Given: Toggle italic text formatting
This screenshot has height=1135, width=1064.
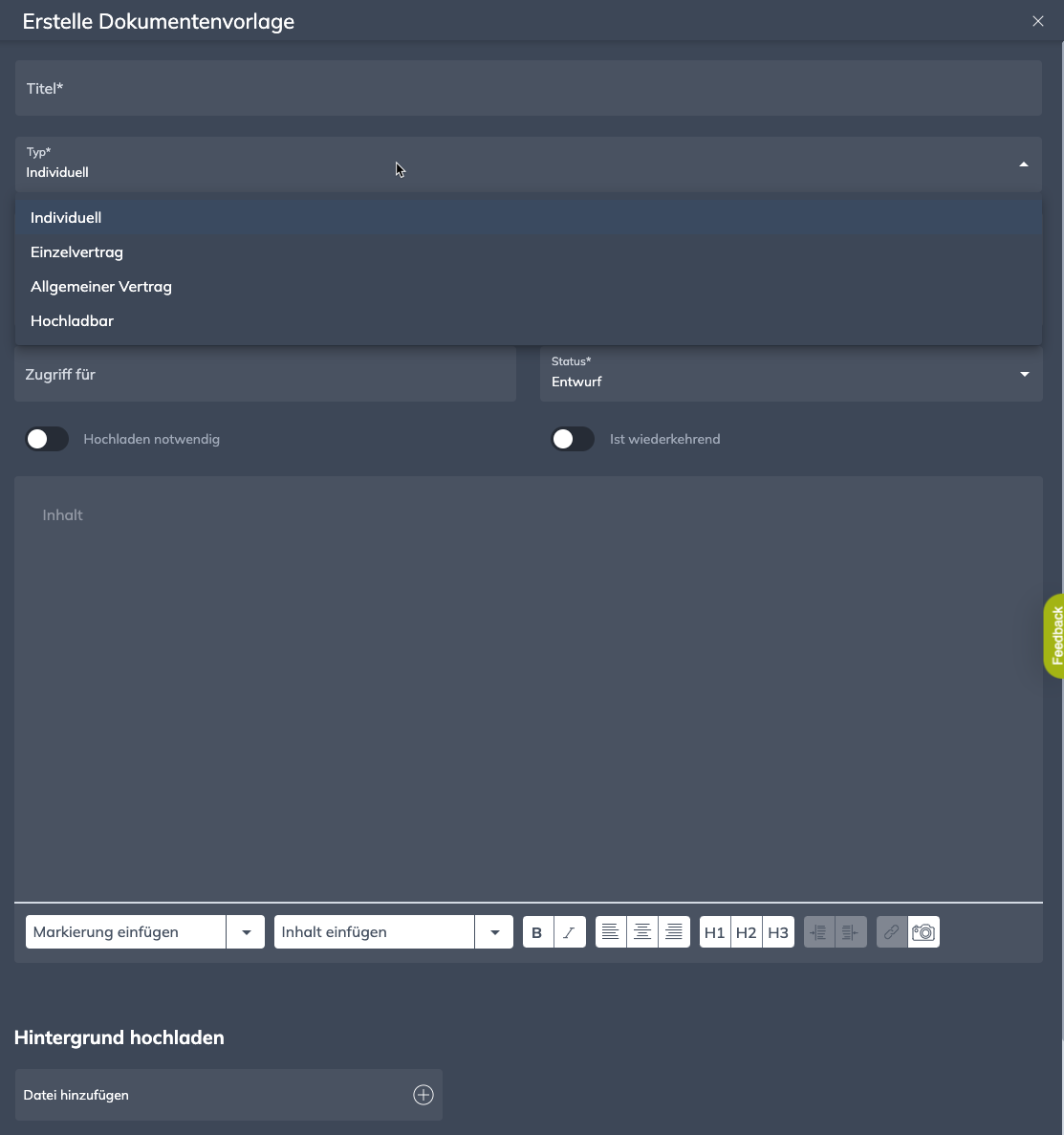Looking at the screenshot, I should pos(570,932).
